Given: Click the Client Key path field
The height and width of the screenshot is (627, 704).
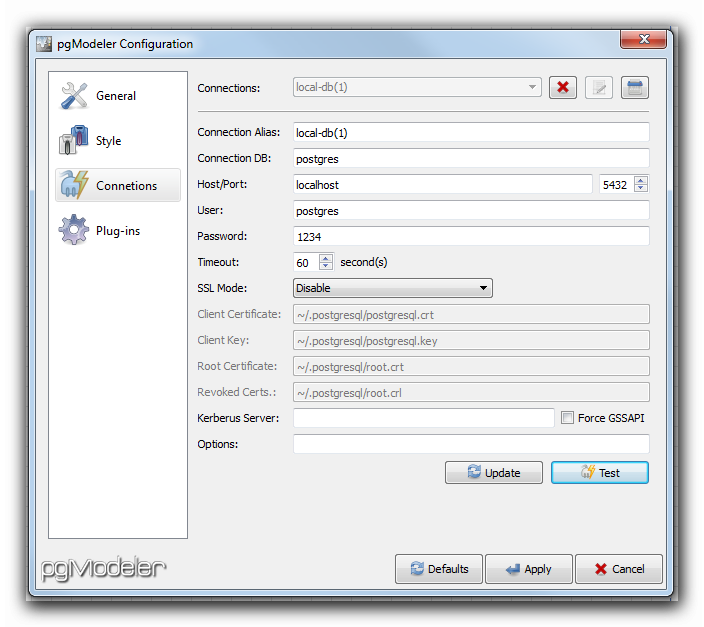Looking at the screenshot, I should (471, 340).
